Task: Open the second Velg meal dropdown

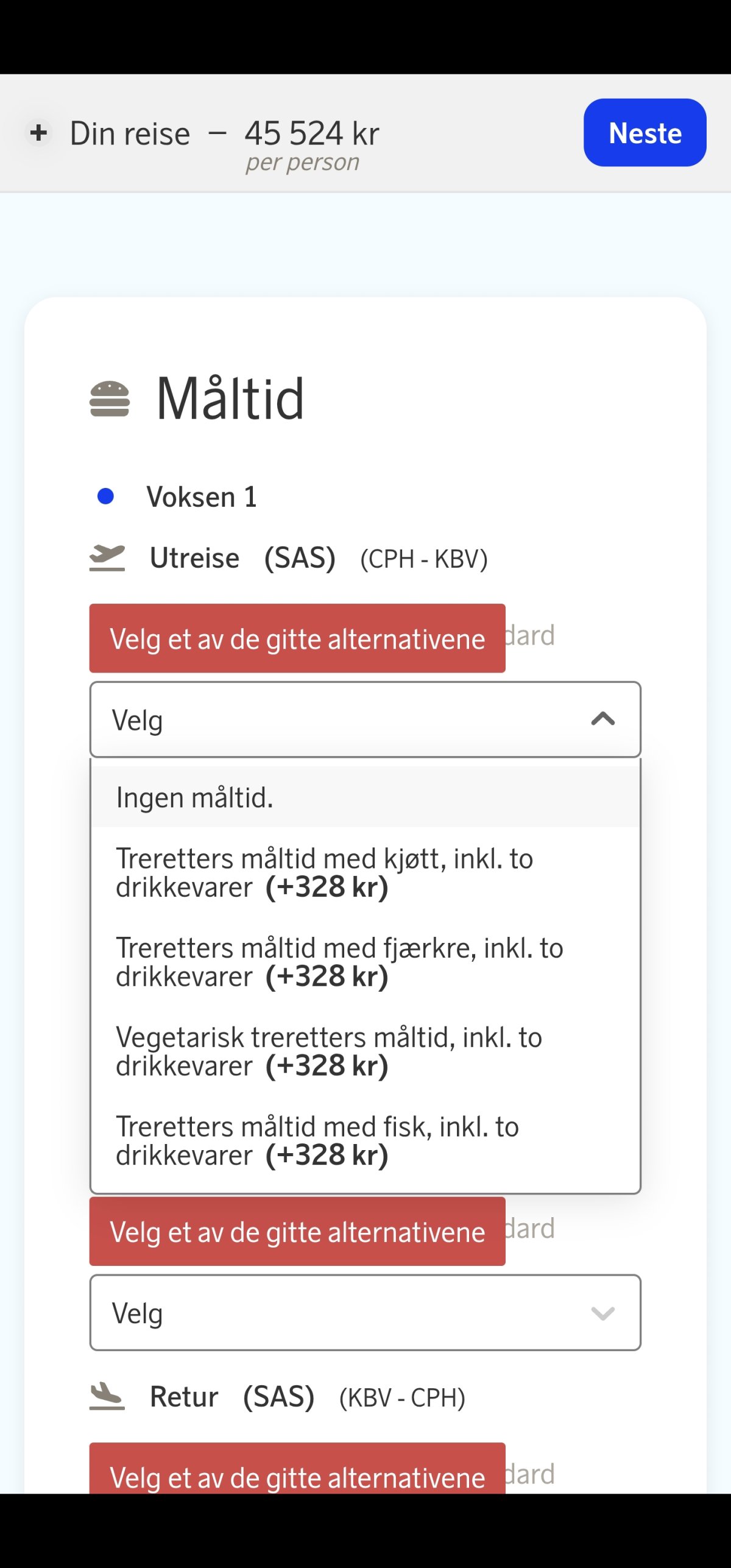Action: [x=364, y=1313]
